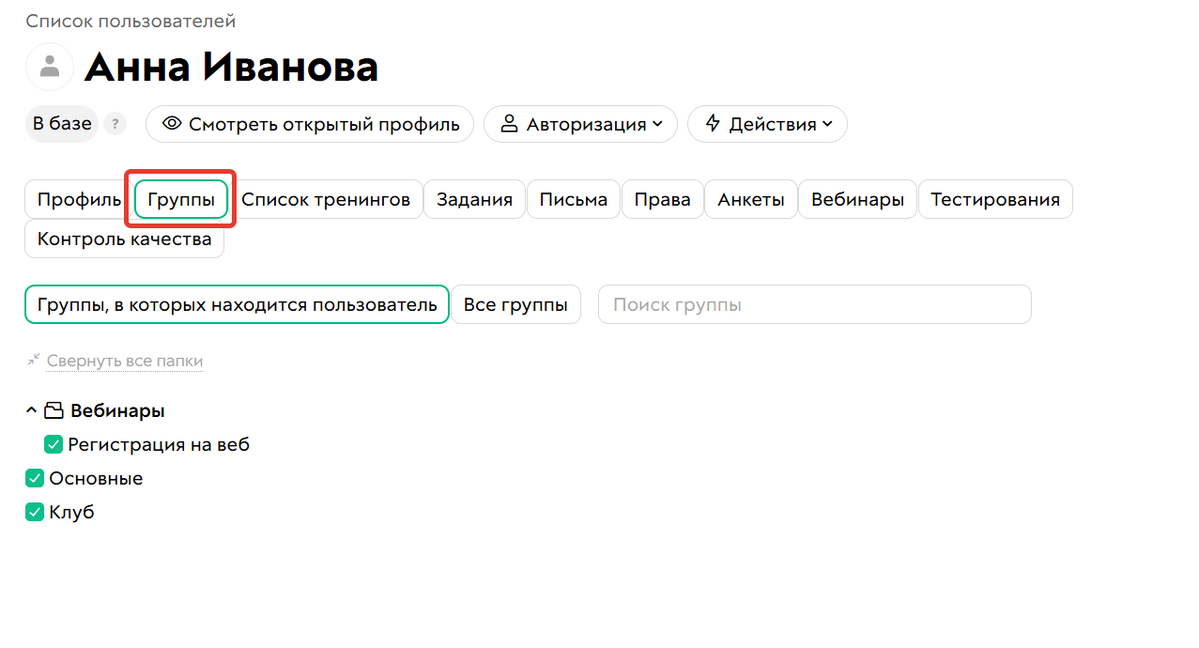Open the Авторизация dropdown menu
The image size is (1199, 648).
580,124
